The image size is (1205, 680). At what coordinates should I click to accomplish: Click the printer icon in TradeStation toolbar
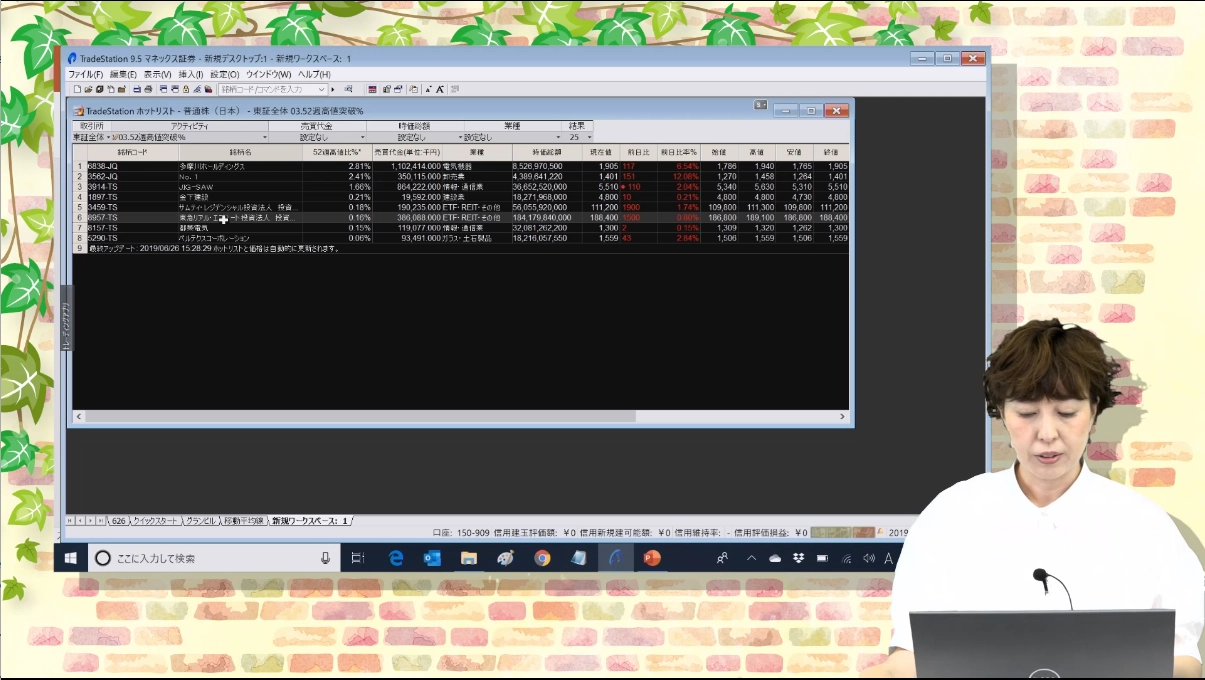[148, 89]
